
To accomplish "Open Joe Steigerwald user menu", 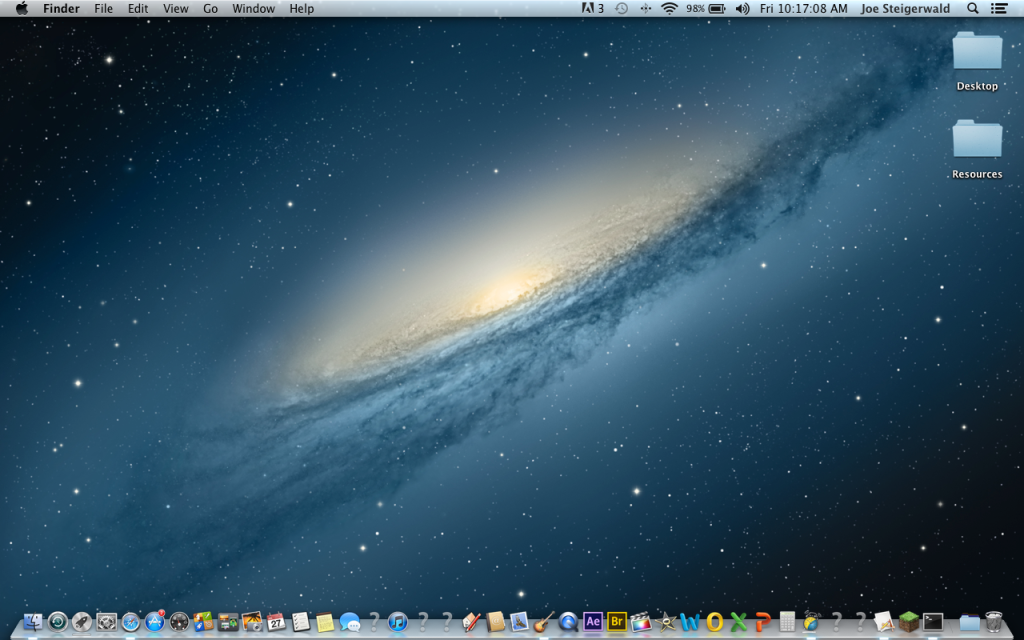I will pos(905,8).
